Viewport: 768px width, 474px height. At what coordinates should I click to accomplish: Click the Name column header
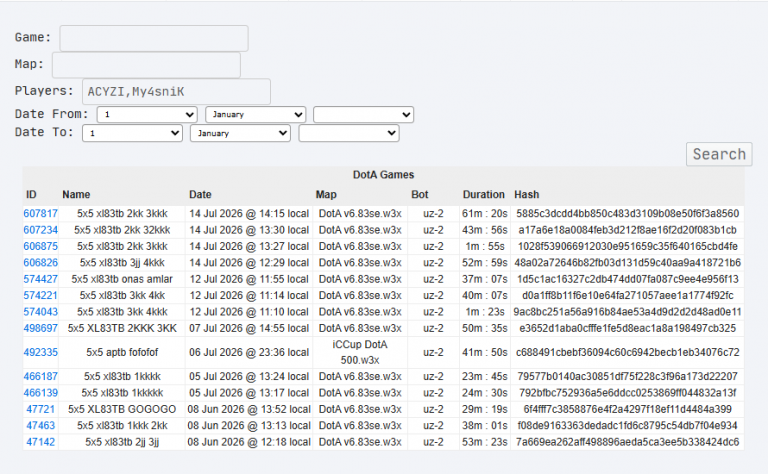[x=76, y=194]
